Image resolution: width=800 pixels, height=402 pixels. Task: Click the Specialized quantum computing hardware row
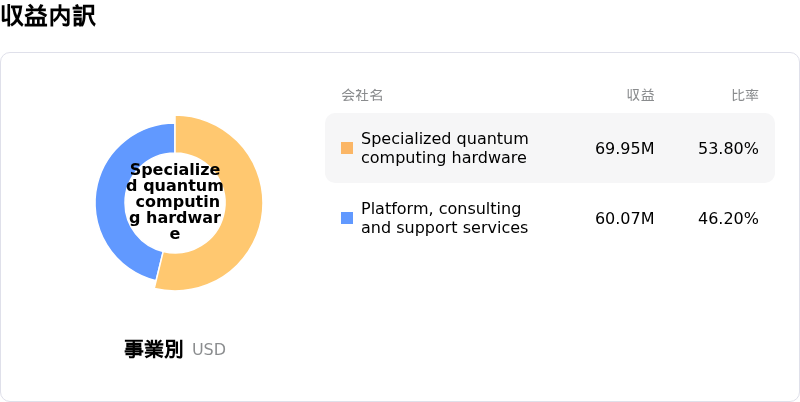pyautogui.click(x=550, y=148)
